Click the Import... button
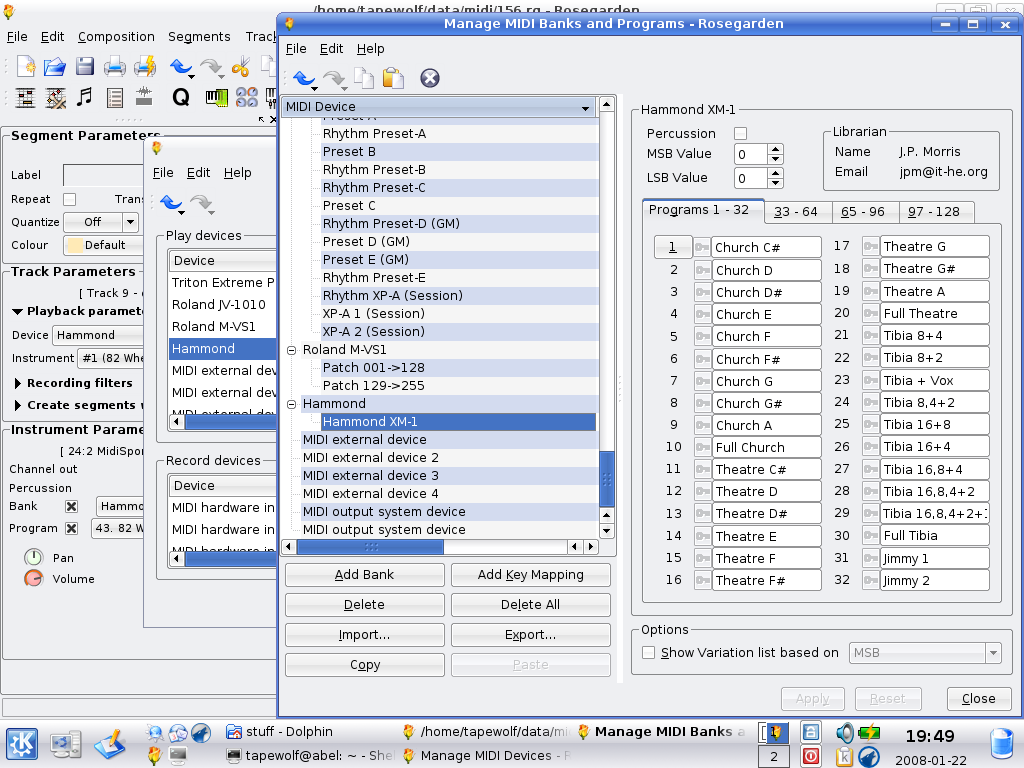Image resolution: width=1024 pixels, height=768 pixels. [364, 635]
